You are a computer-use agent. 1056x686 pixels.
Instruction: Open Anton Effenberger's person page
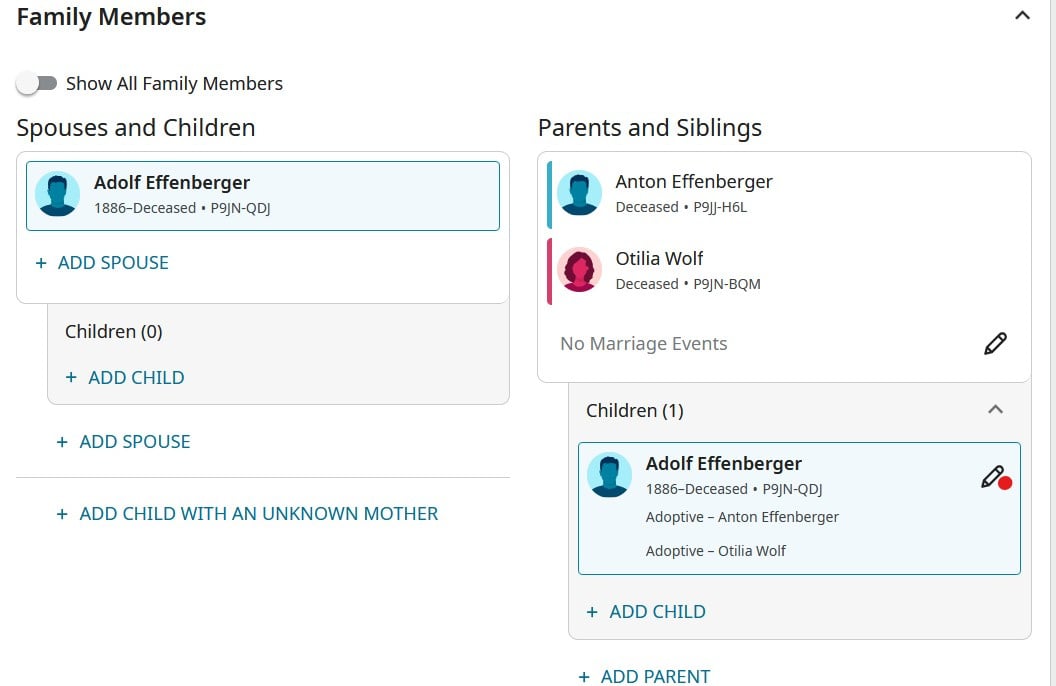[x=694, y=182]
